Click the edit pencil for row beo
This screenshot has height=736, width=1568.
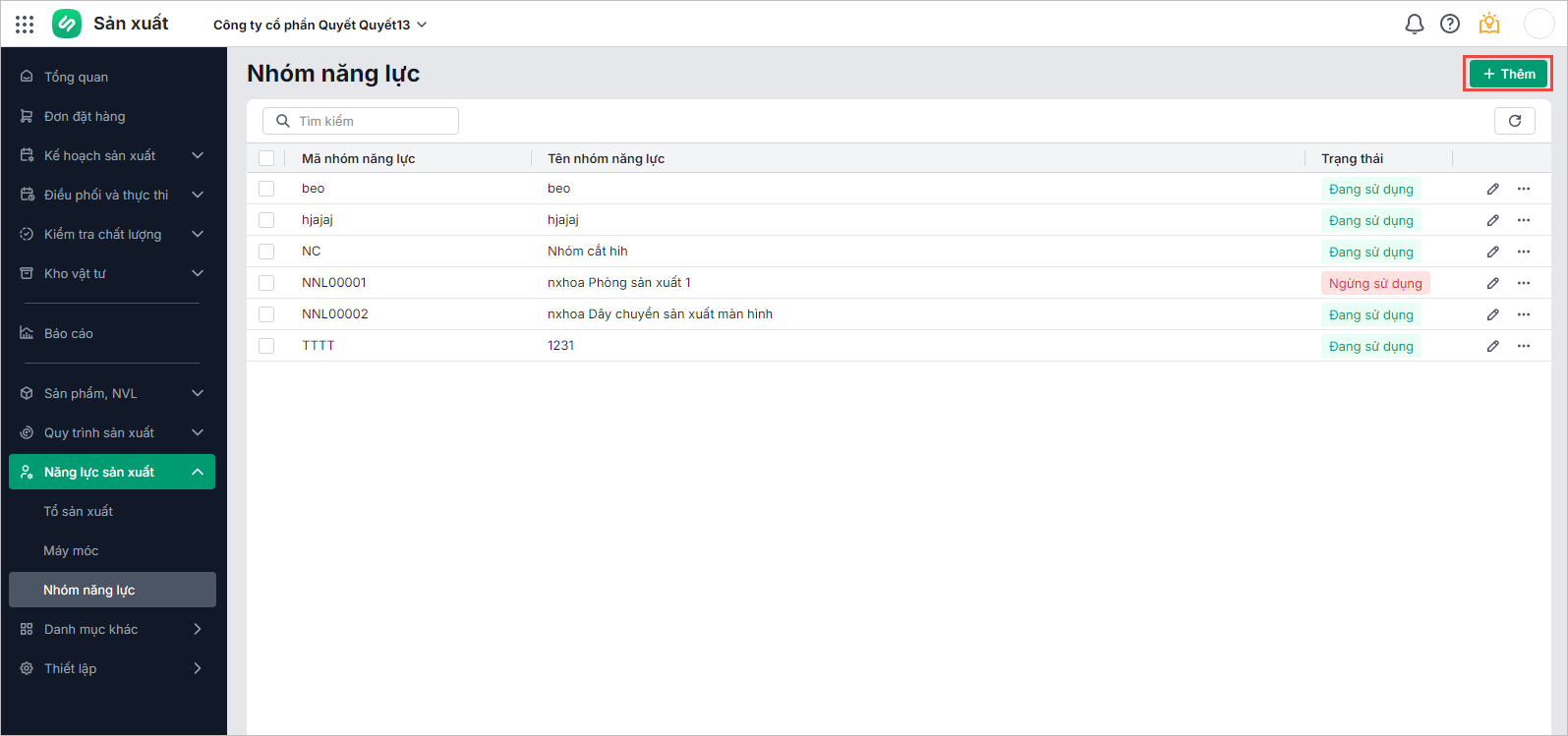(1492, 189)
